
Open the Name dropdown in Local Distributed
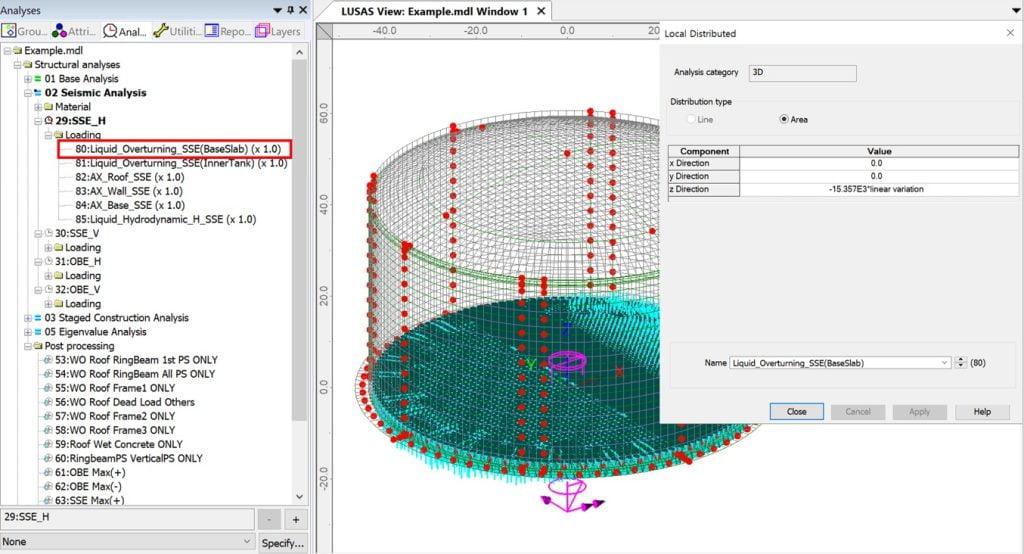[944, 362]
